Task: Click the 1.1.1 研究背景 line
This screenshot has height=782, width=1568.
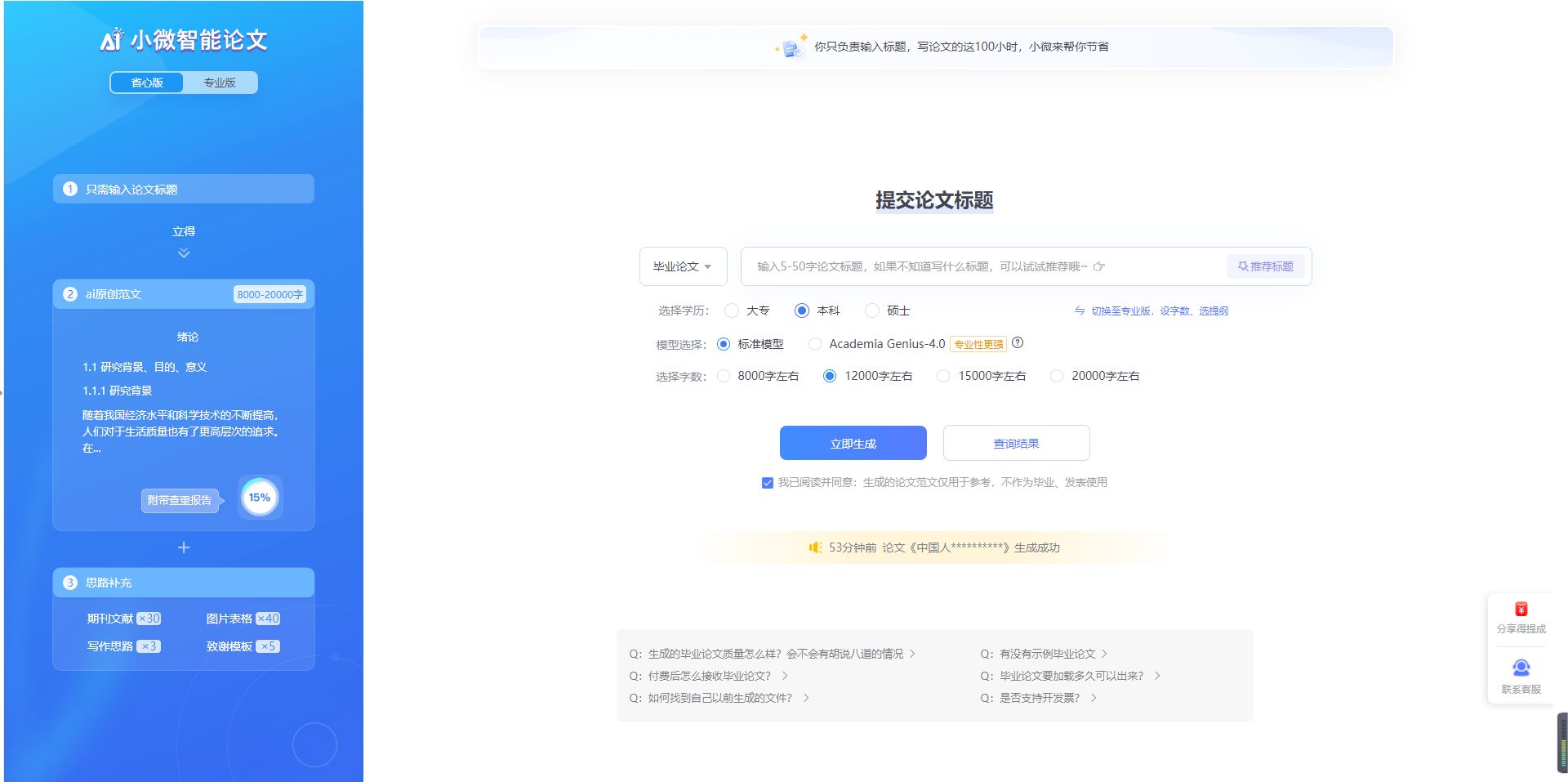Action: tap(118, 391)
